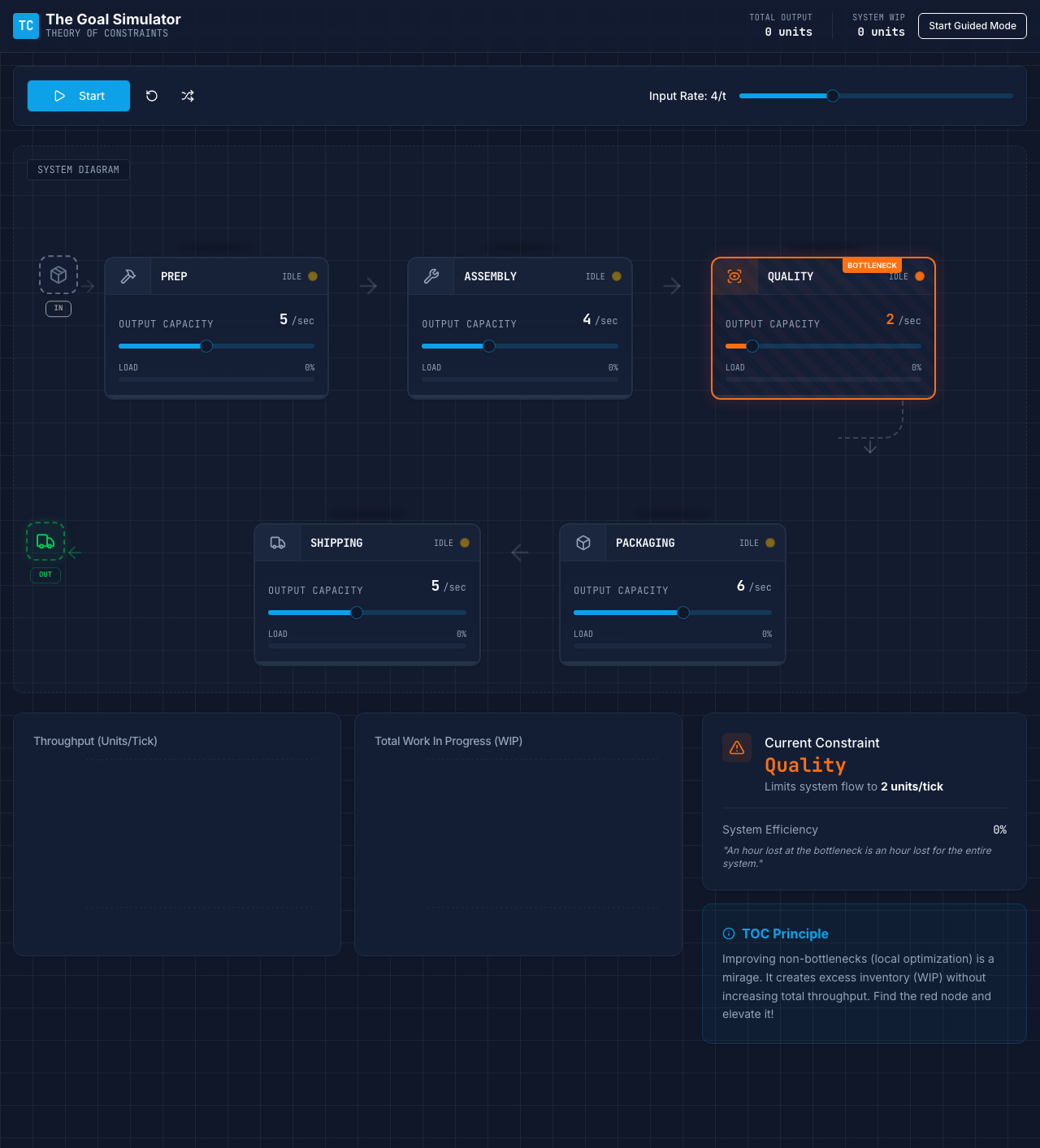Click the Packaging output capacity slider handle
The image size is (1040, 1148).
pos(683,613)
